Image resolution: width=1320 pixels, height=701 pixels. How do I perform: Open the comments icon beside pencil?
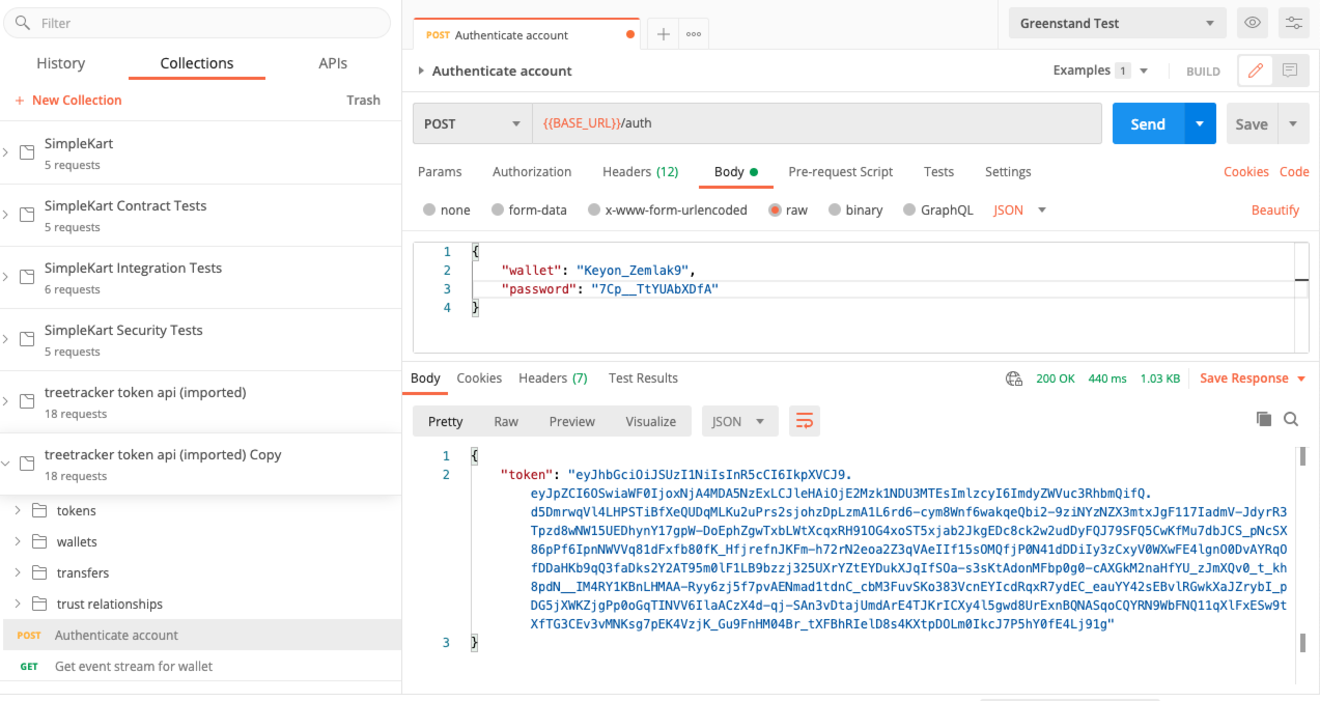click(1290, 71)
